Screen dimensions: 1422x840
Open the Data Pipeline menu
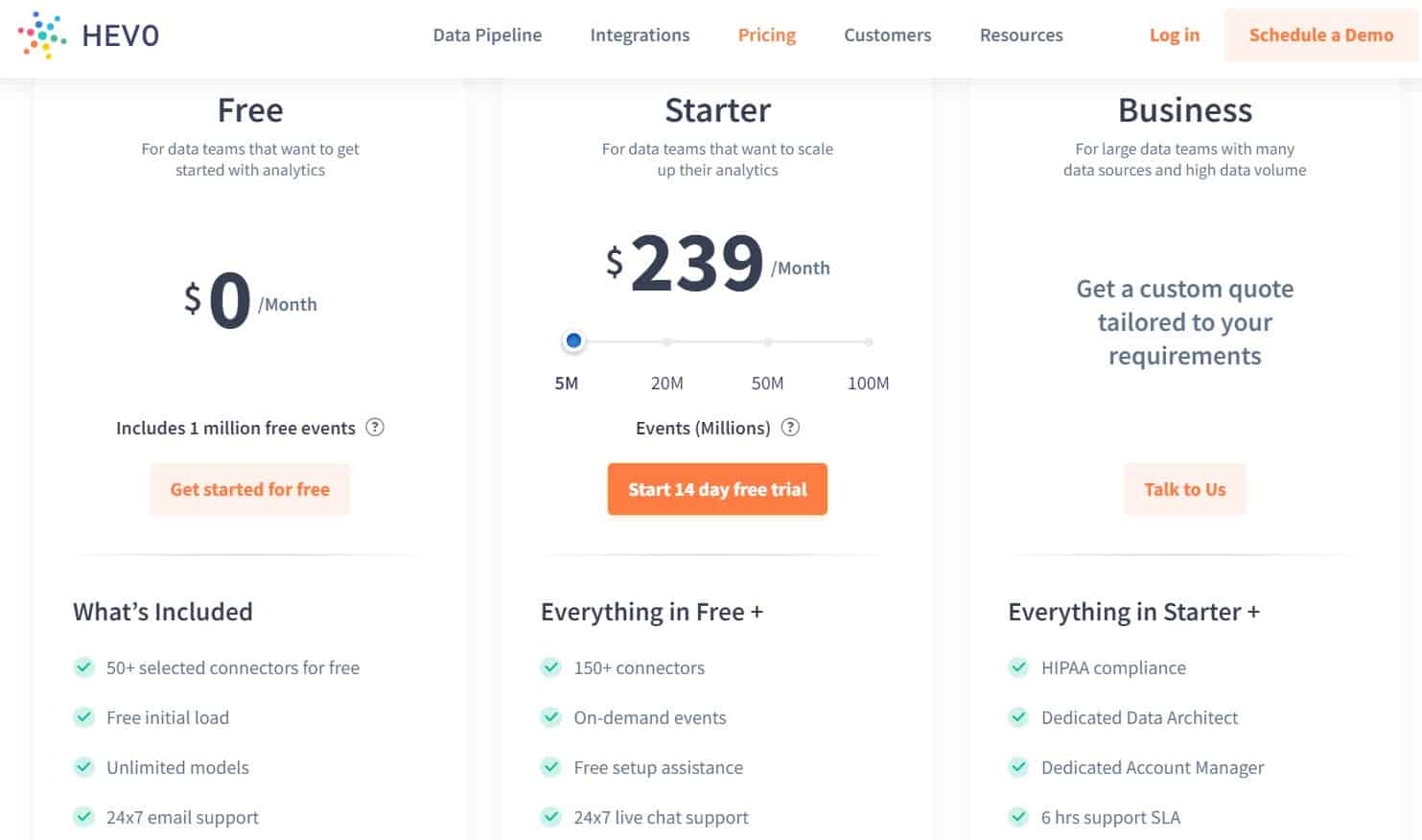point(487,35)
